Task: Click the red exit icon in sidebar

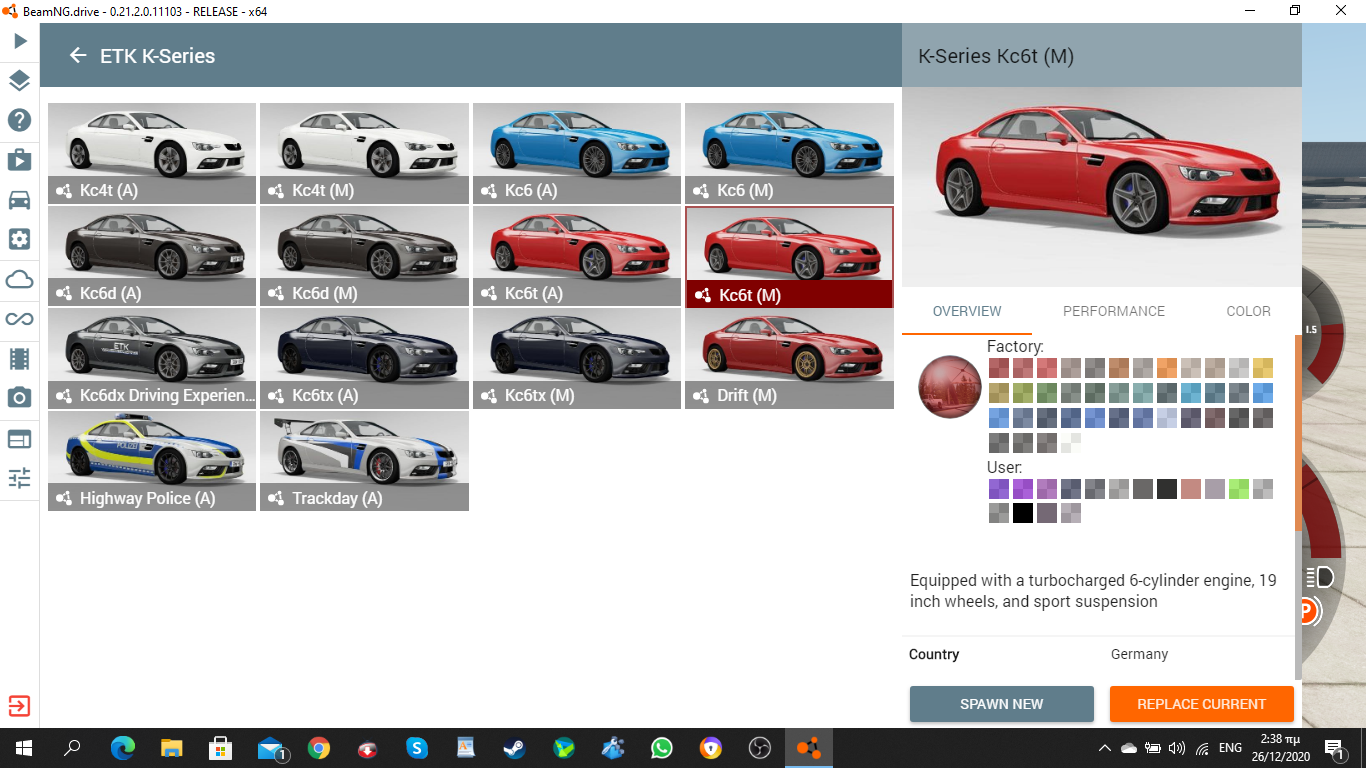Action: (20, 705)
